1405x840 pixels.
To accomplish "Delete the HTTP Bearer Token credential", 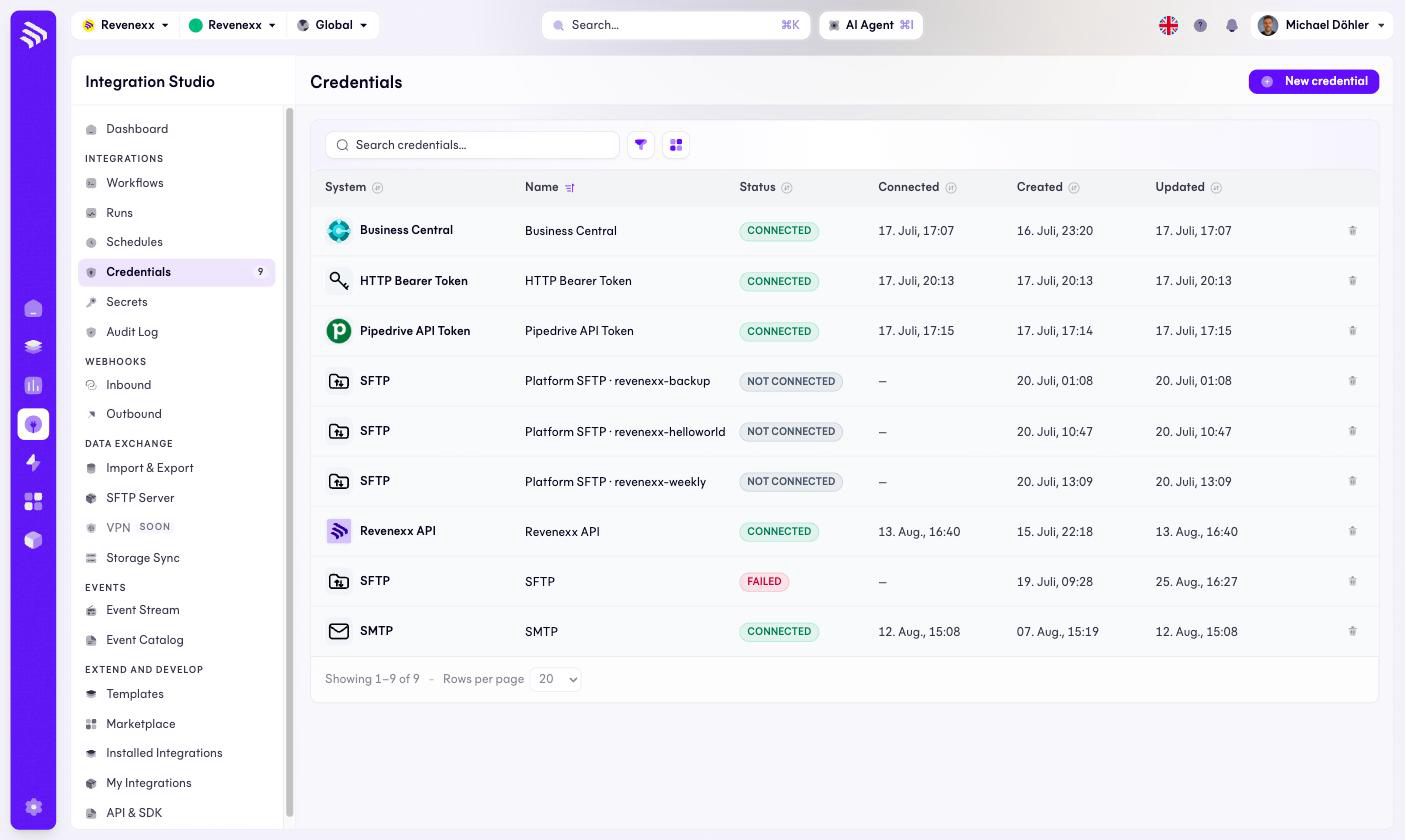I will point(1352,281).
